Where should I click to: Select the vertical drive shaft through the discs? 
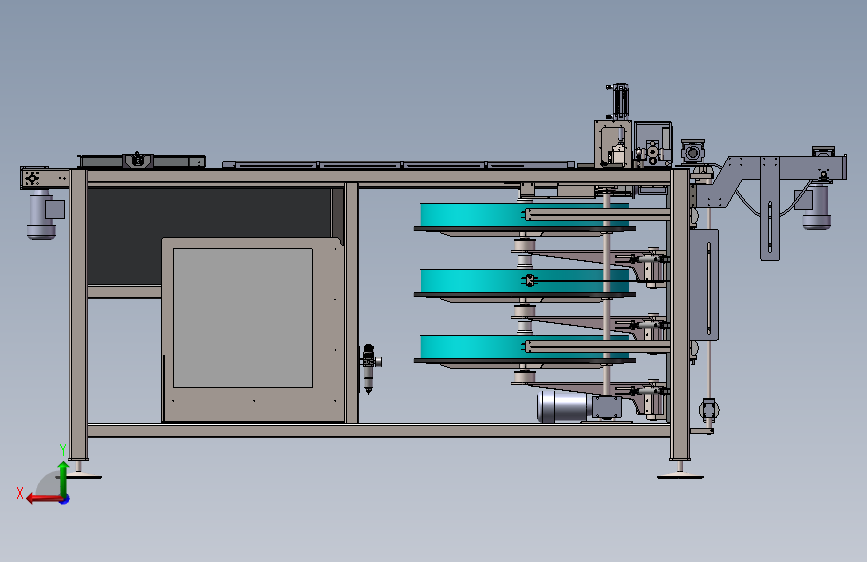coord(607,293)
